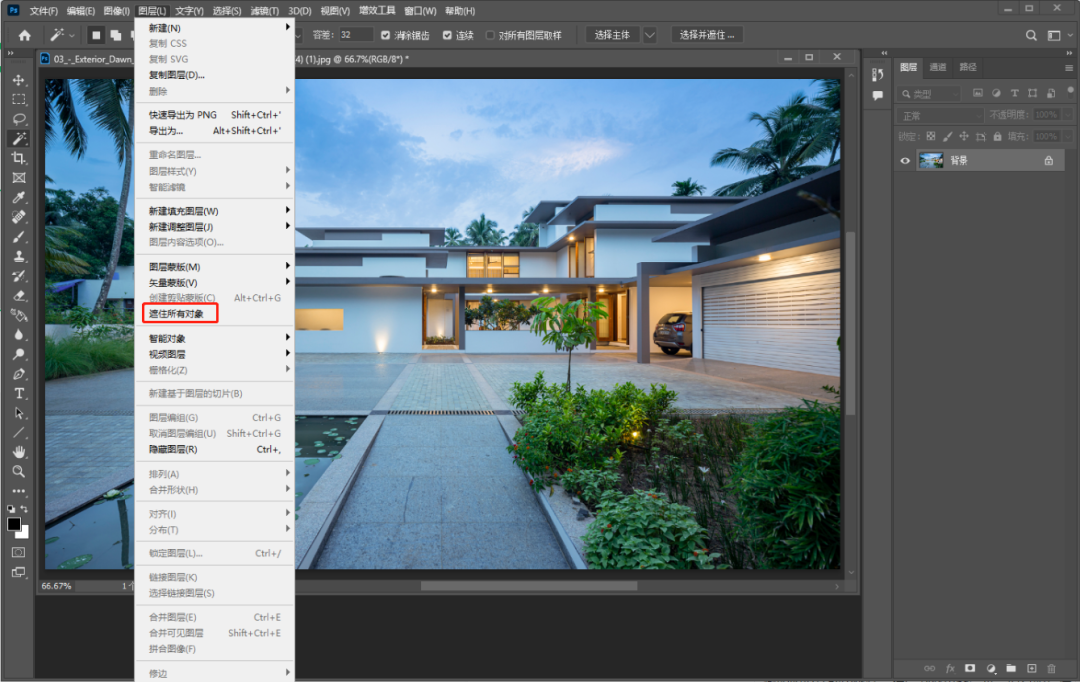This screenshot has height=682, width=1080.
Task: Enable 对所有图层取样 checkbox
Action: 490,35
